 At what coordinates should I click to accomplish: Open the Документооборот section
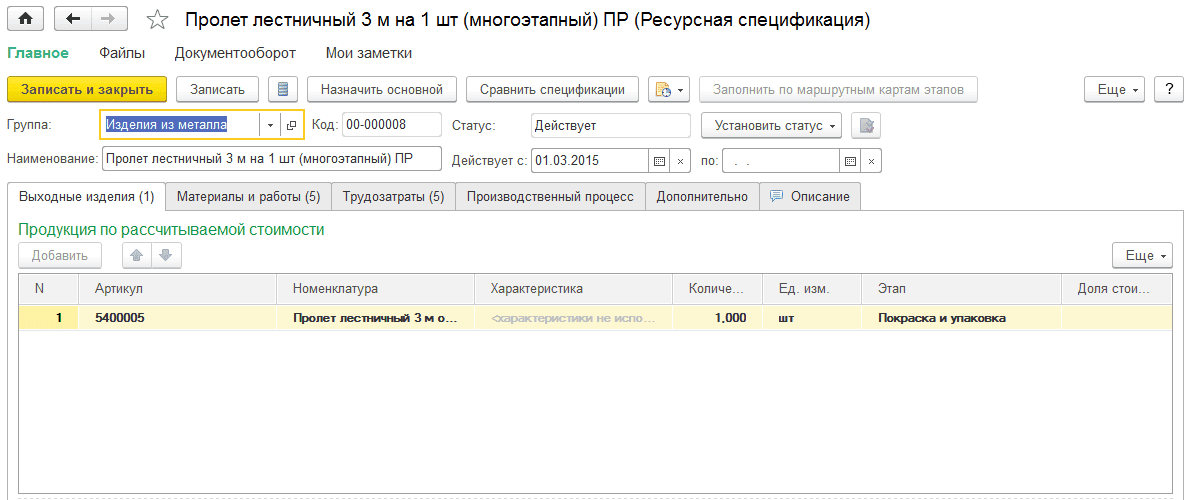click(x=235, y=53)
